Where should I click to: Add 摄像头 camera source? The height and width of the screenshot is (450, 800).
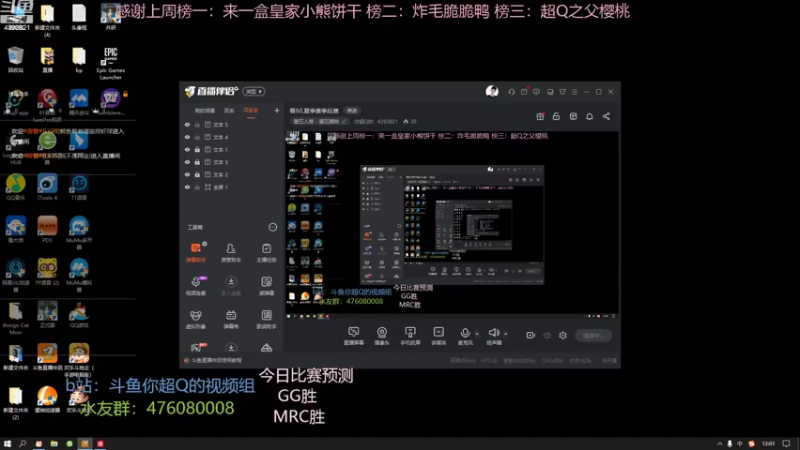pos(382,336)
